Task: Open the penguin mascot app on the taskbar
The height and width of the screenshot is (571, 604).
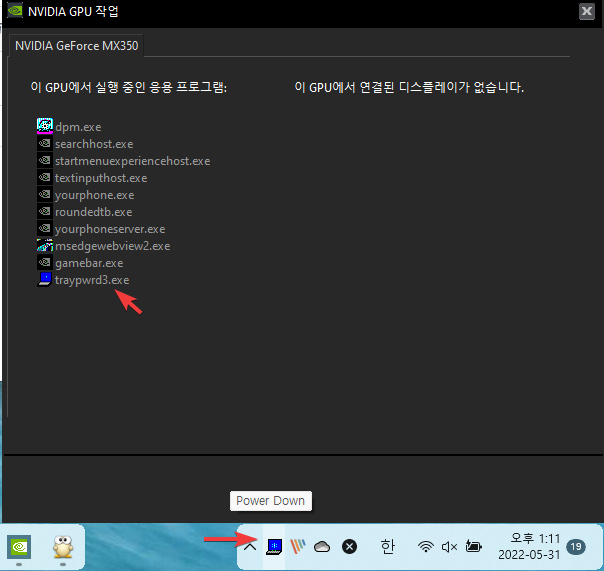Action: coord(63,546)
